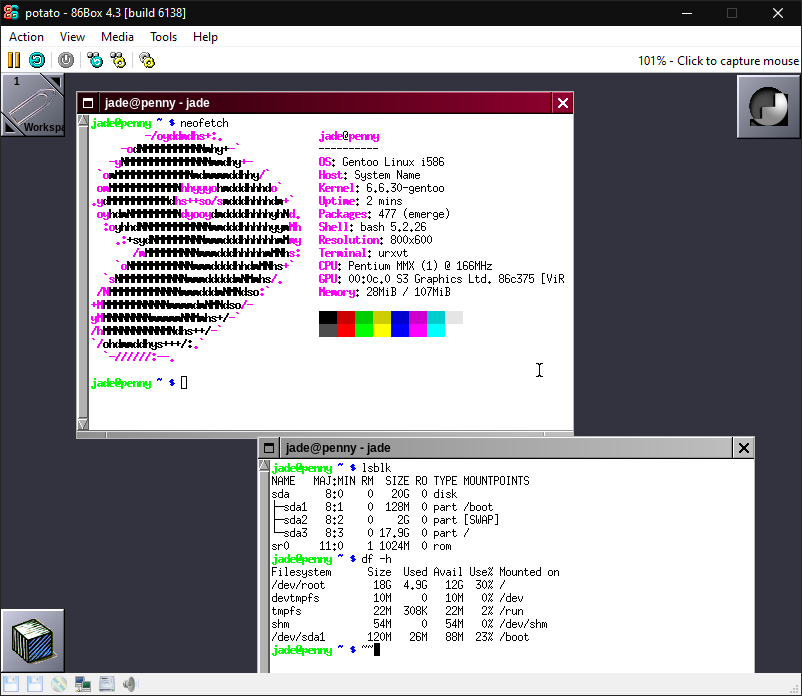
Task: Click the red block in neofetch palette
Action: tap(346, 318)
